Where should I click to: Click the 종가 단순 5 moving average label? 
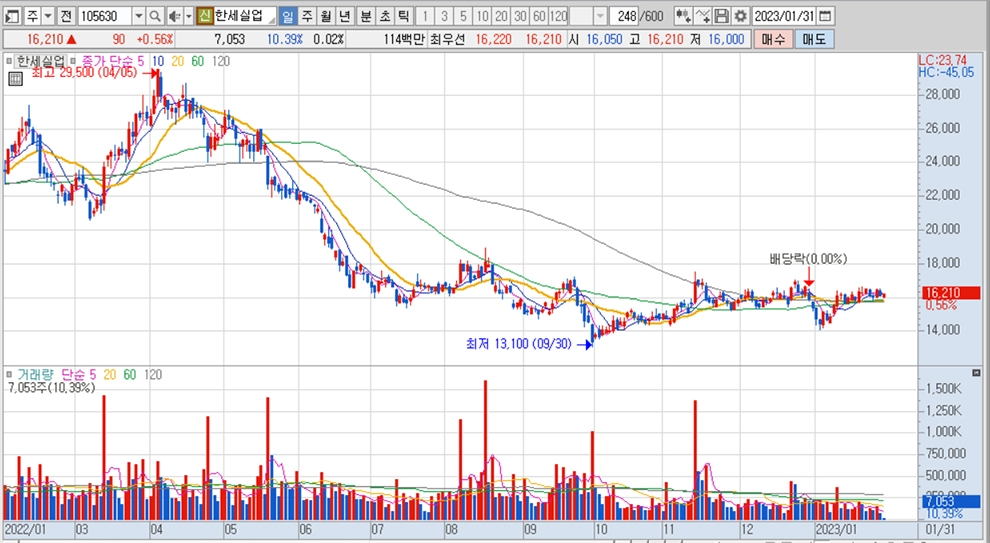[x=112, y=61]
